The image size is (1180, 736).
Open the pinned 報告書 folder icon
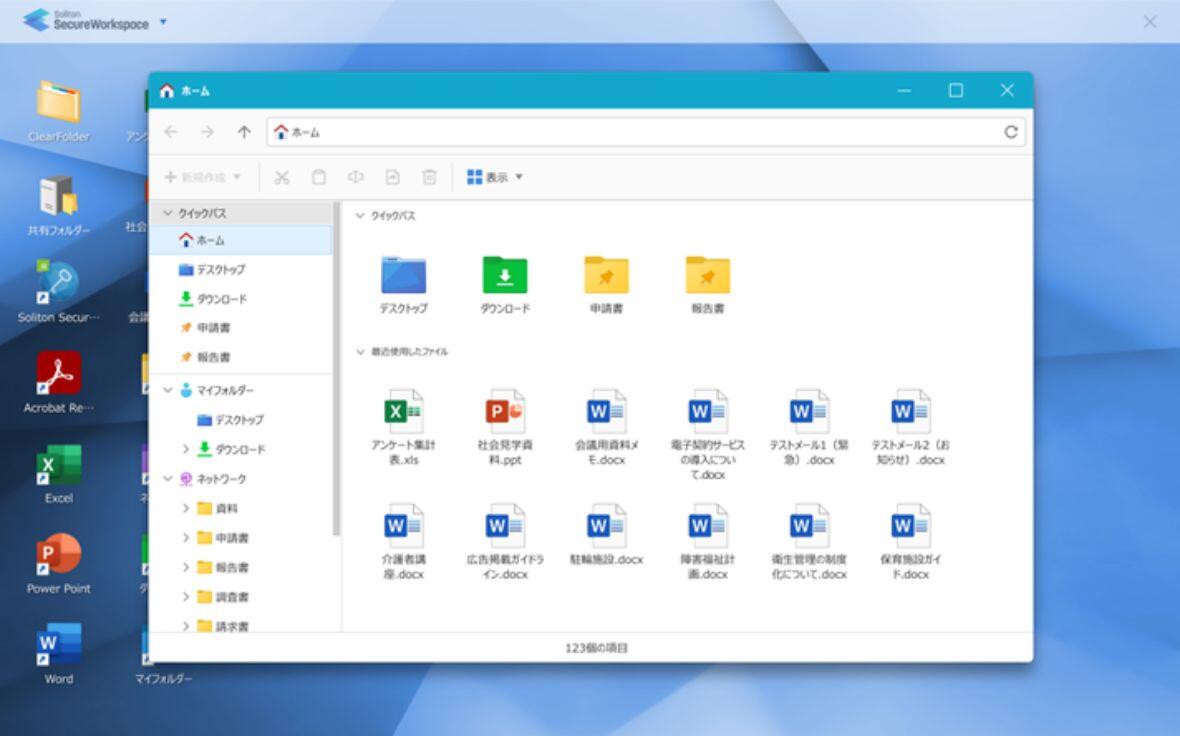(x=708, y=284)
